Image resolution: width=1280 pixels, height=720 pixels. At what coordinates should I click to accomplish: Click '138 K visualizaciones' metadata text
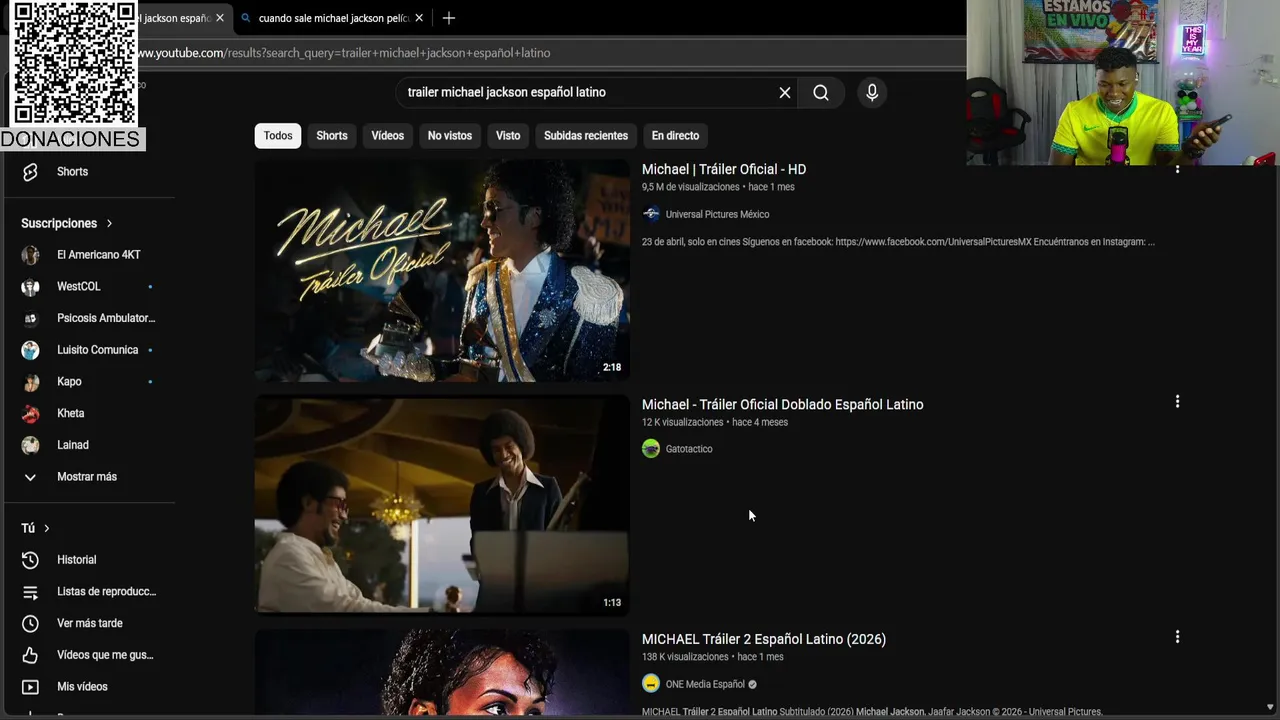click(685, 657)
